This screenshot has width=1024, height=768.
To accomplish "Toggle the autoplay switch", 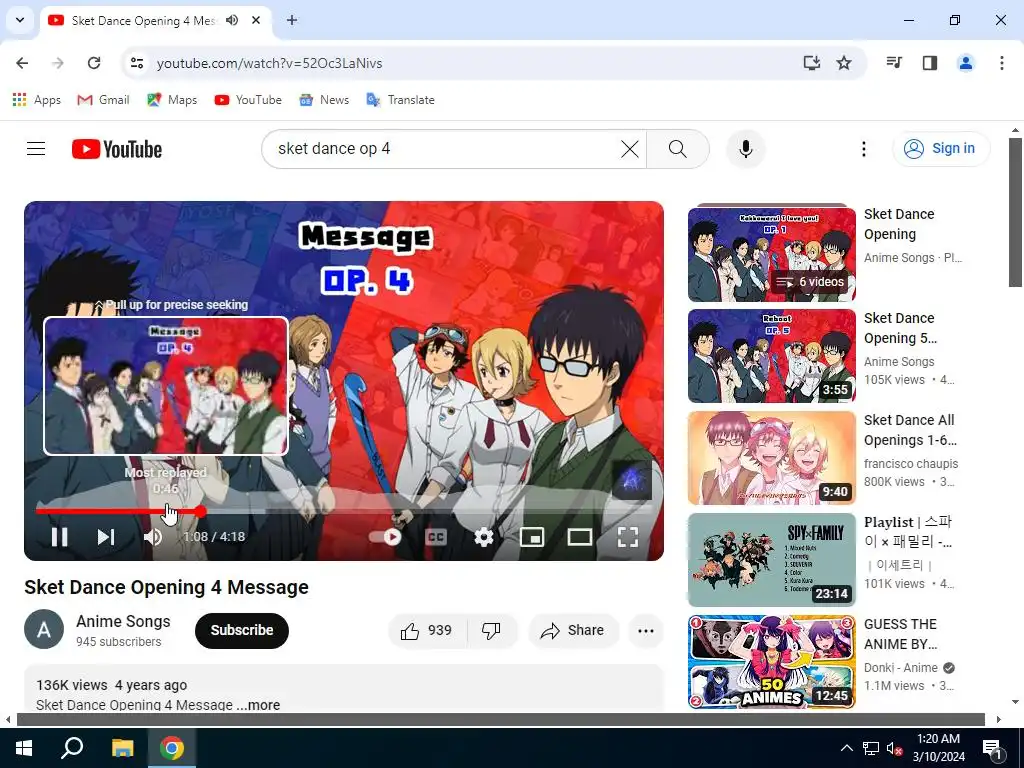I will point(385,537).
